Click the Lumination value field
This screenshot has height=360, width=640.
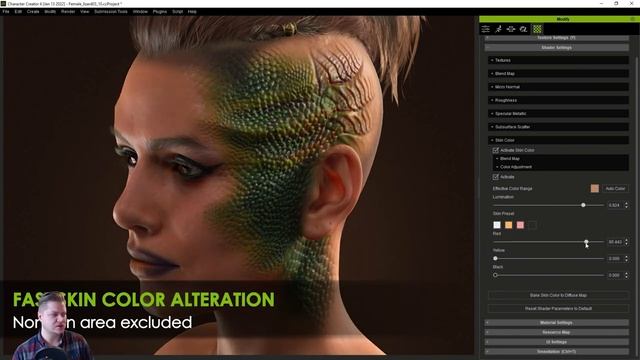[615, 205]
